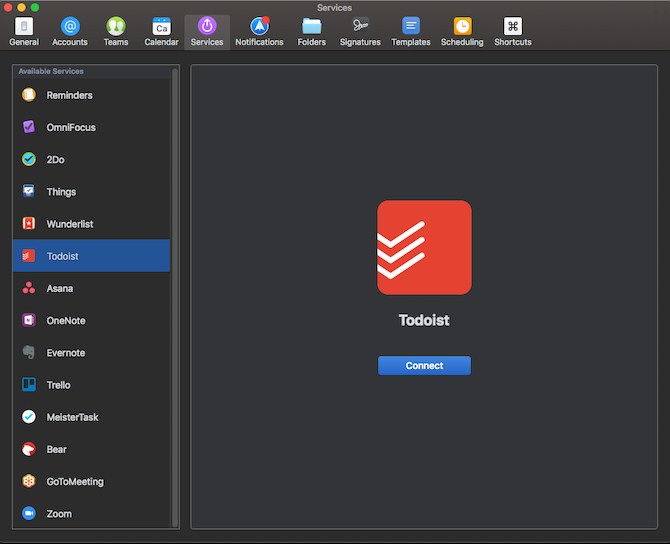Select the GoToMeeting label
670x544 pixels.
click(75, 482)
